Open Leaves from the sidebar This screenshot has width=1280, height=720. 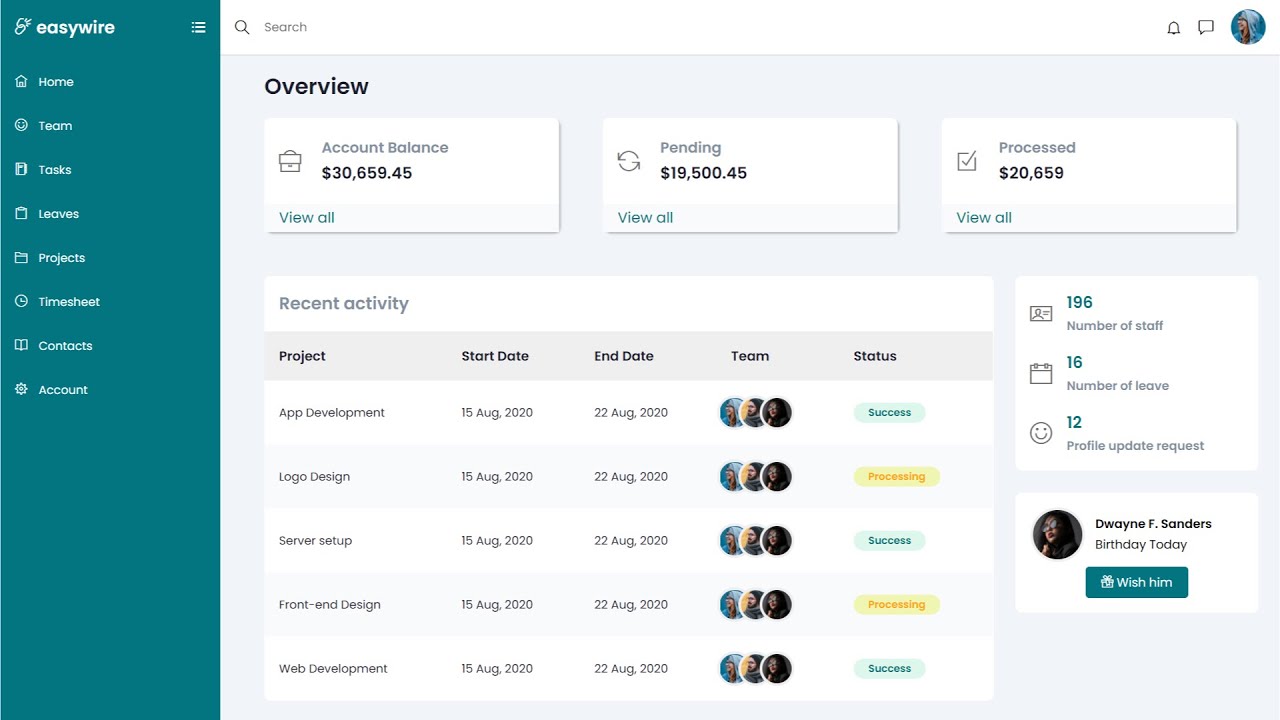[58, 214]
